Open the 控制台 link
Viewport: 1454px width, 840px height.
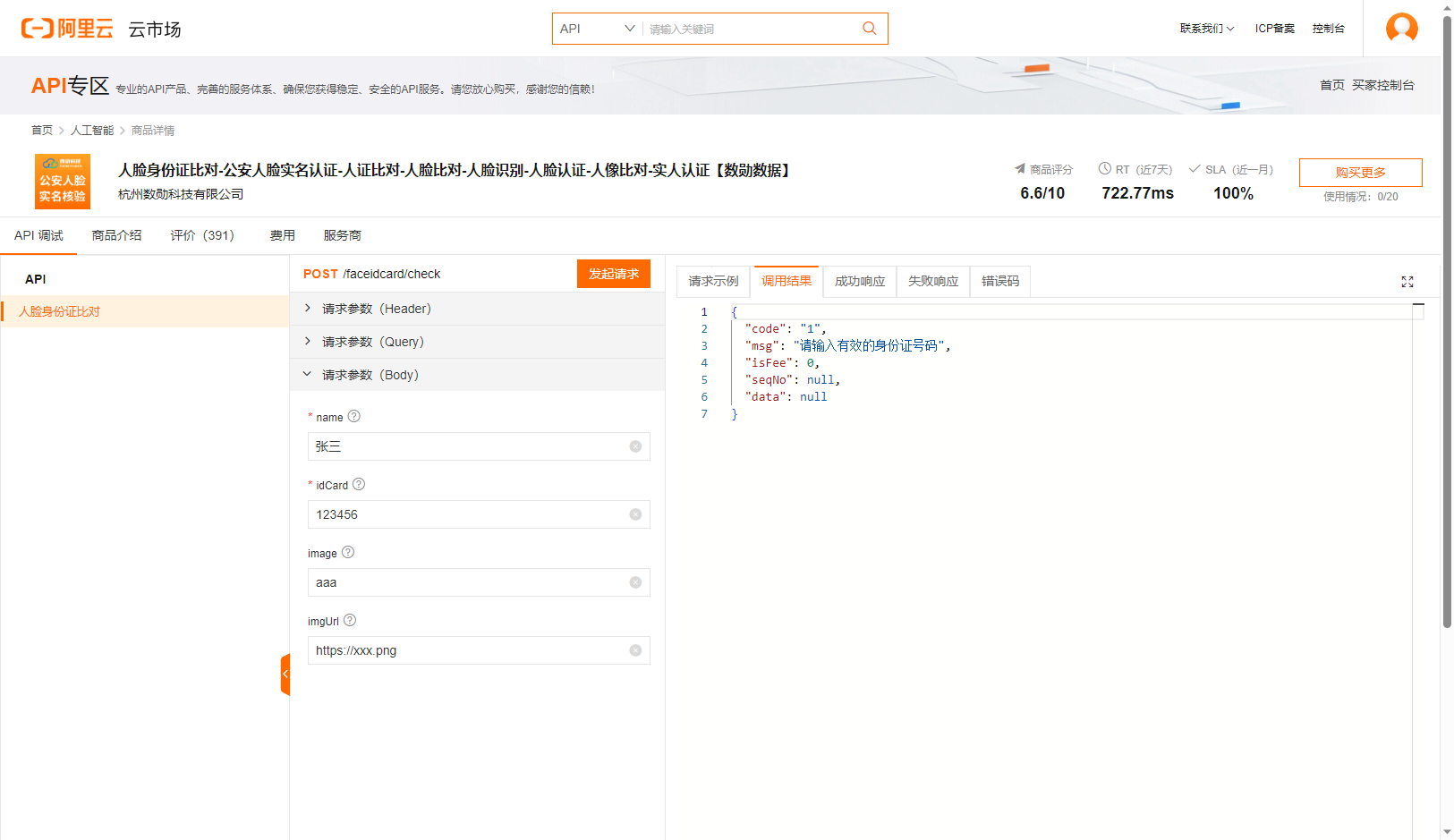[x=1328, y=29]
